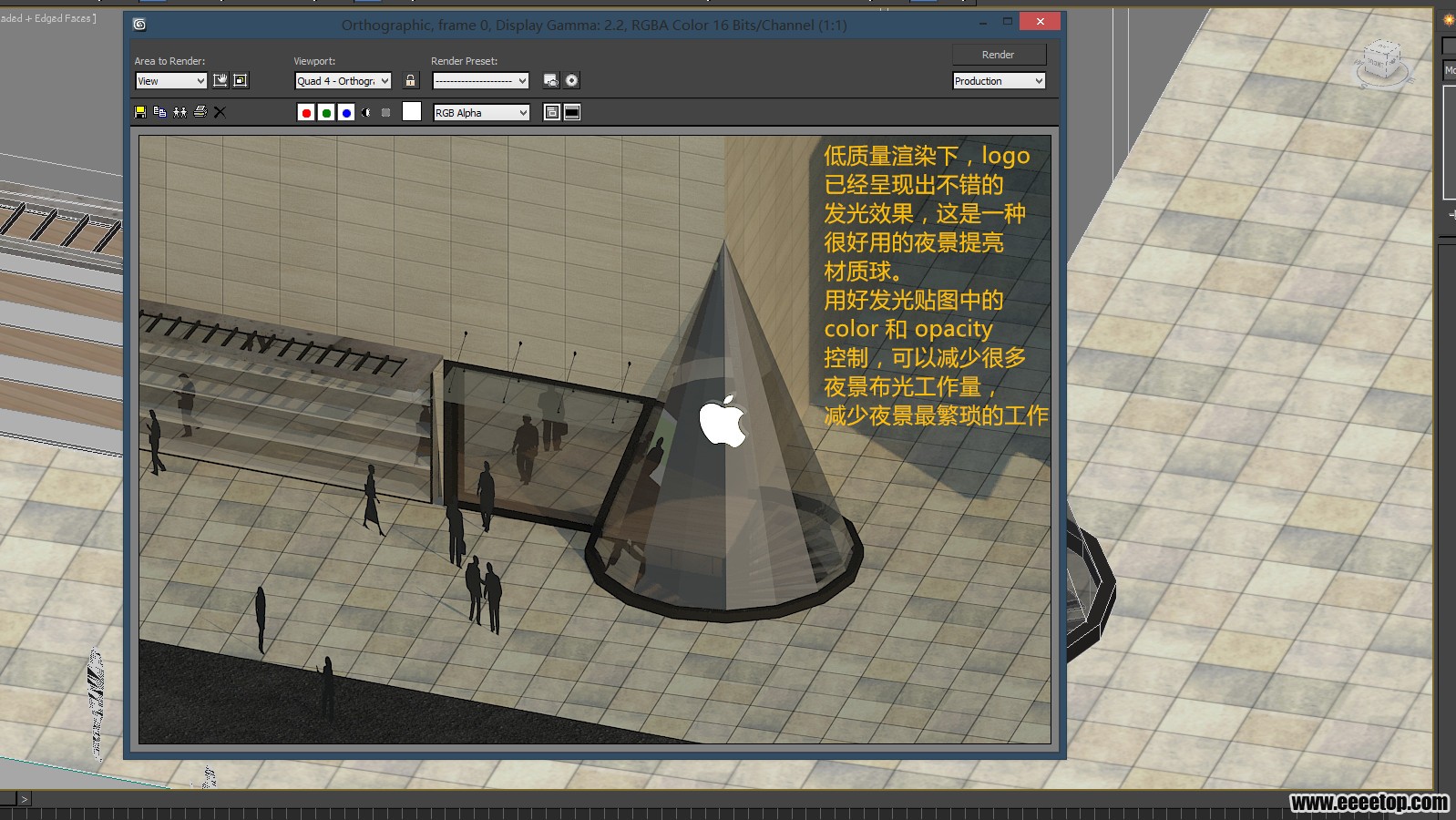The image size is (1456, 820).
Task: Click the Auto Region Selected icon
Action: [x=241, y=80]
